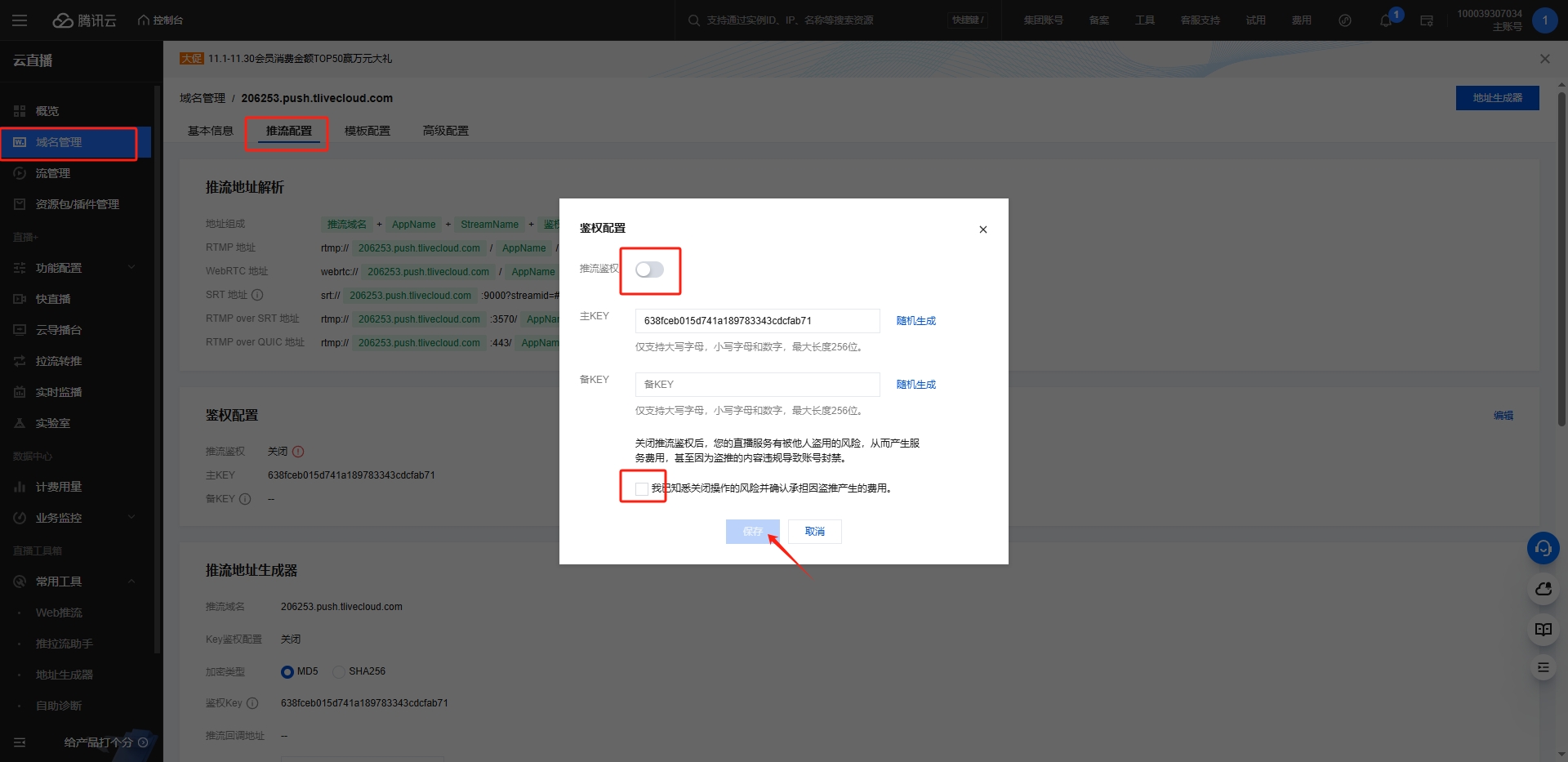Viewport: 1568px width, 762px height.
Task: Open 流管理 in the sidebar
Action: click(53, 173)
